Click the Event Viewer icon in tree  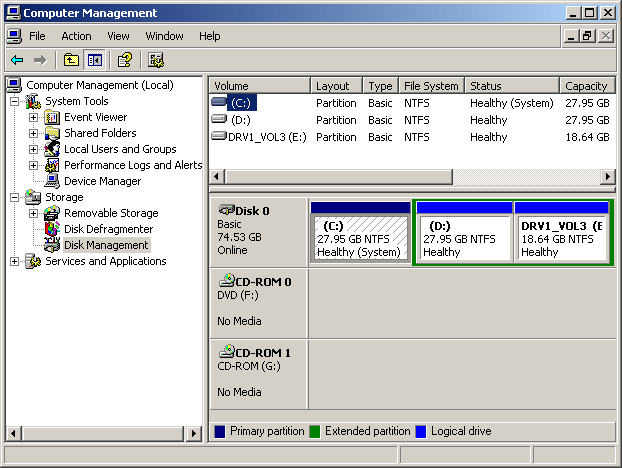point(52,117)
